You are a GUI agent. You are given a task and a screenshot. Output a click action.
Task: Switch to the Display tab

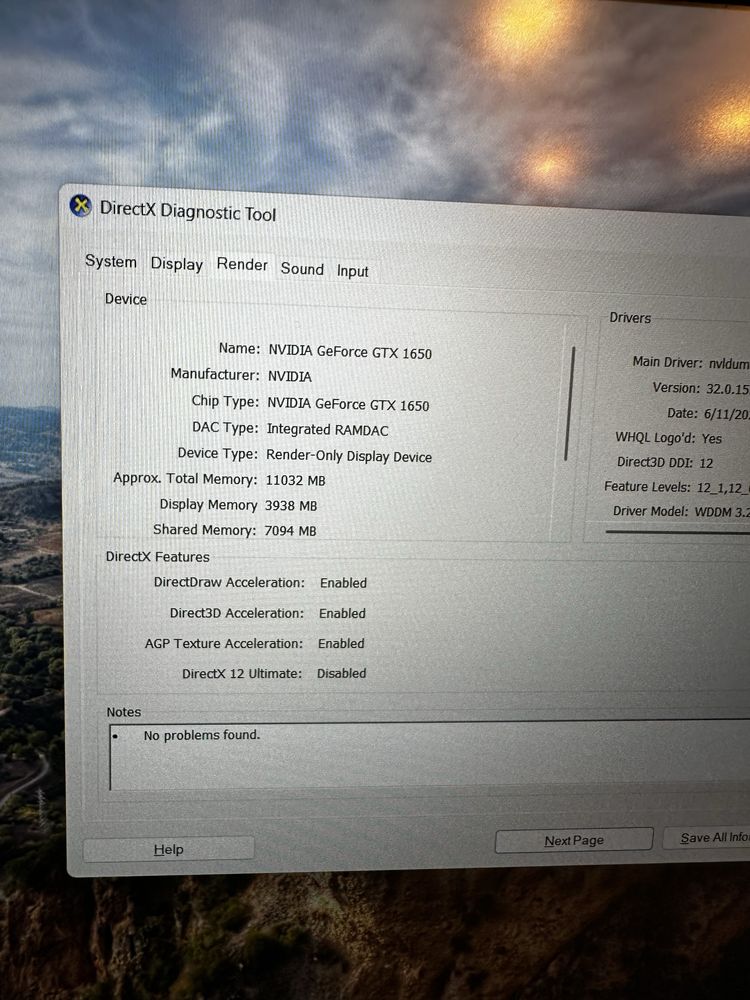(x=177, y=264)
